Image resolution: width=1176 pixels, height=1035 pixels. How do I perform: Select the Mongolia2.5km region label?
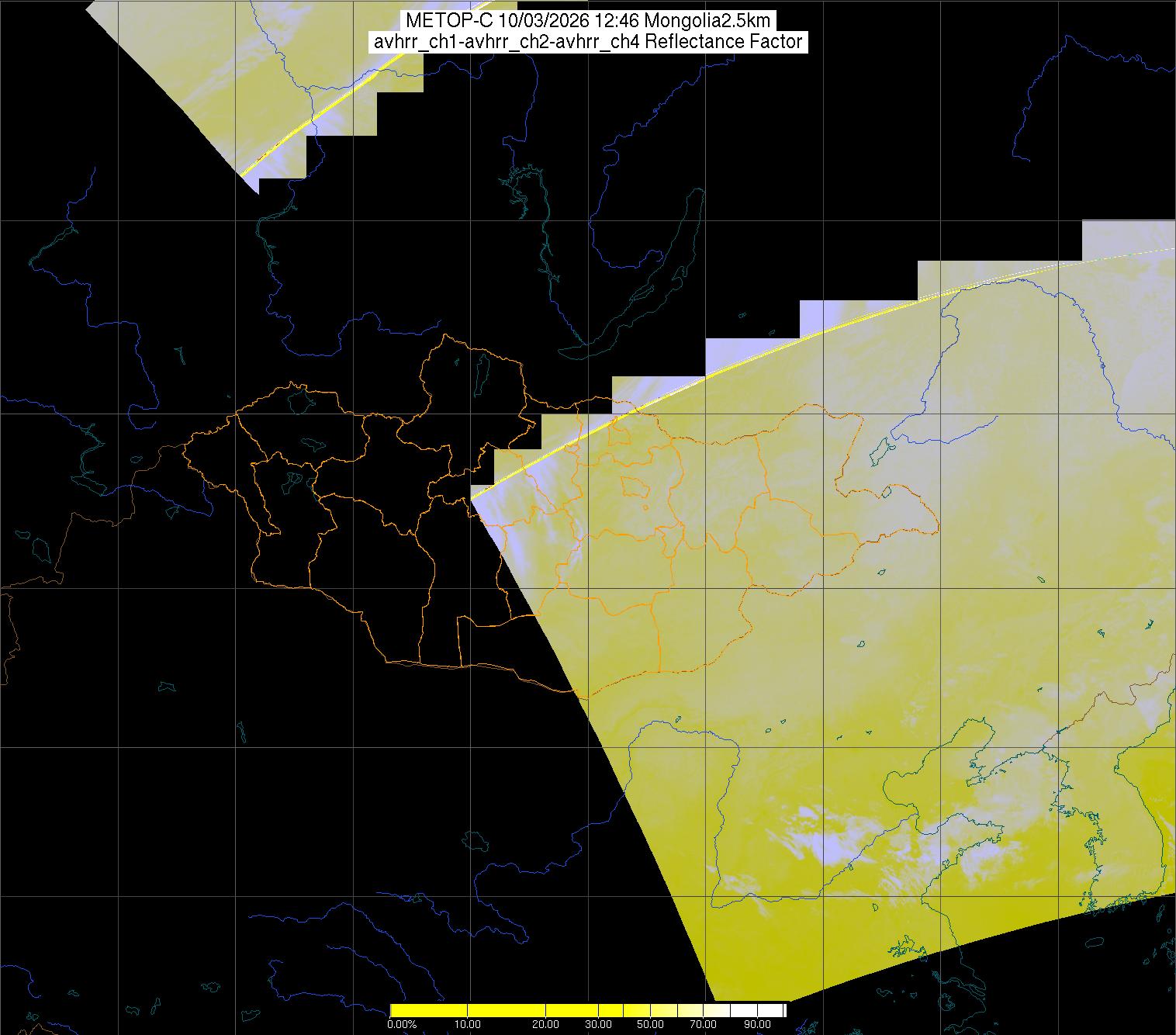point(703,21)
